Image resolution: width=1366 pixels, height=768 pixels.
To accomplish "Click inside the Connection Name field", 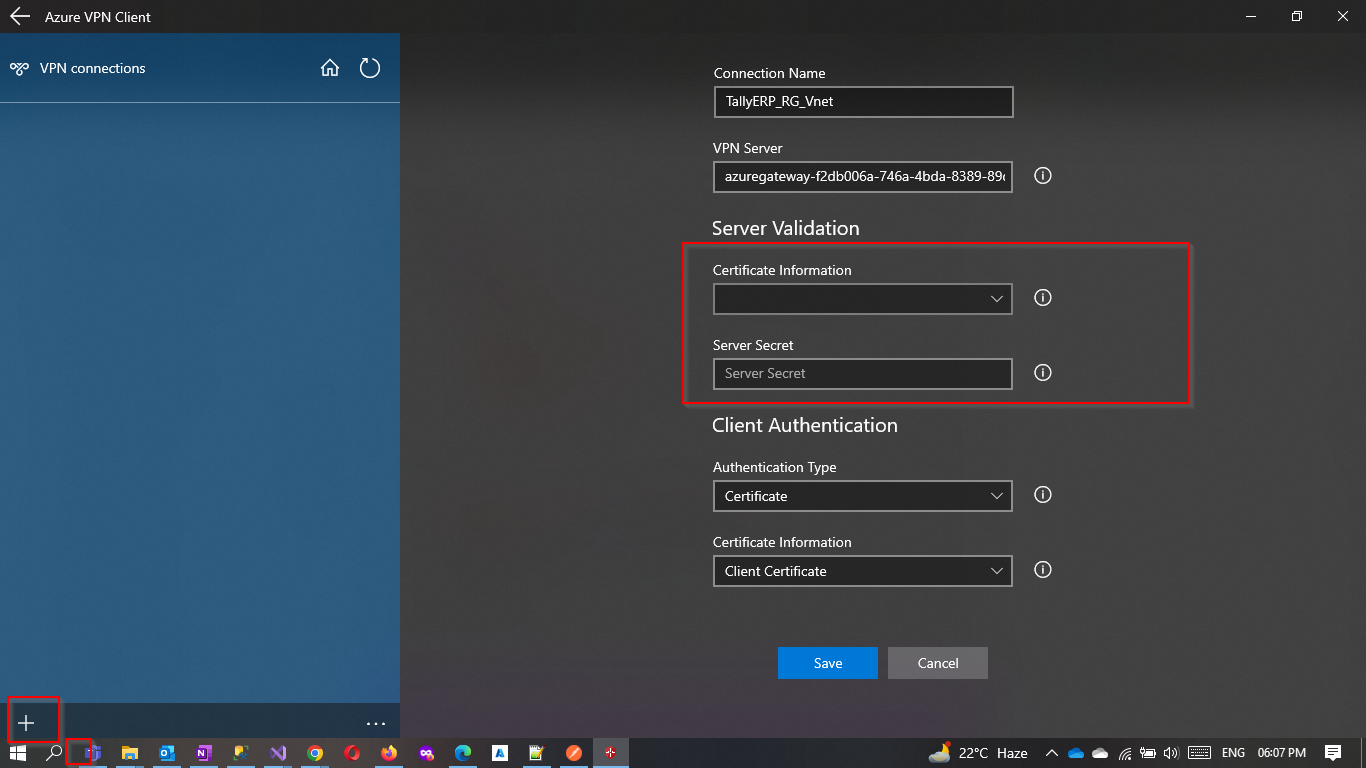I will point(862,101).
